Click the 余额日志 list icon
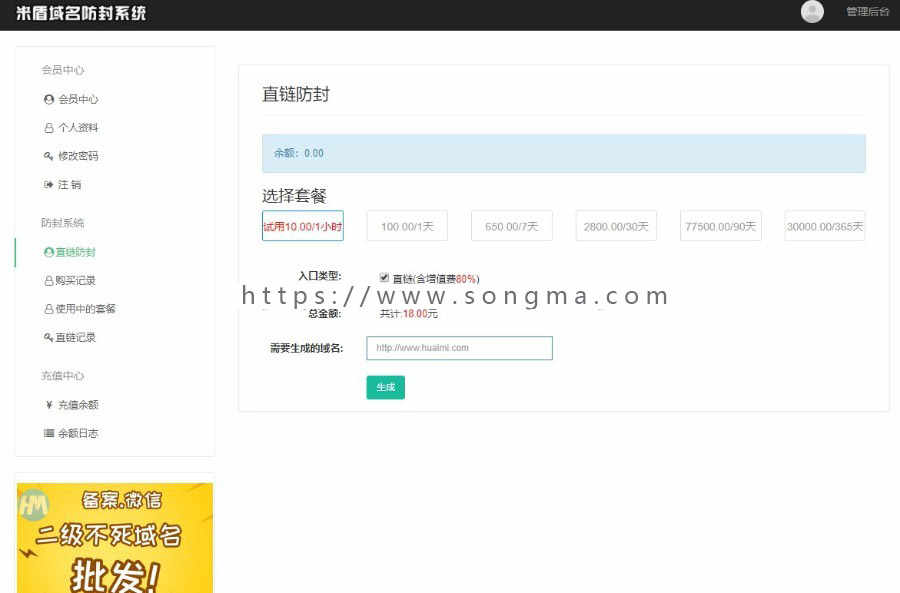Screen dimensions: 900x593 [x=49, y=433]
